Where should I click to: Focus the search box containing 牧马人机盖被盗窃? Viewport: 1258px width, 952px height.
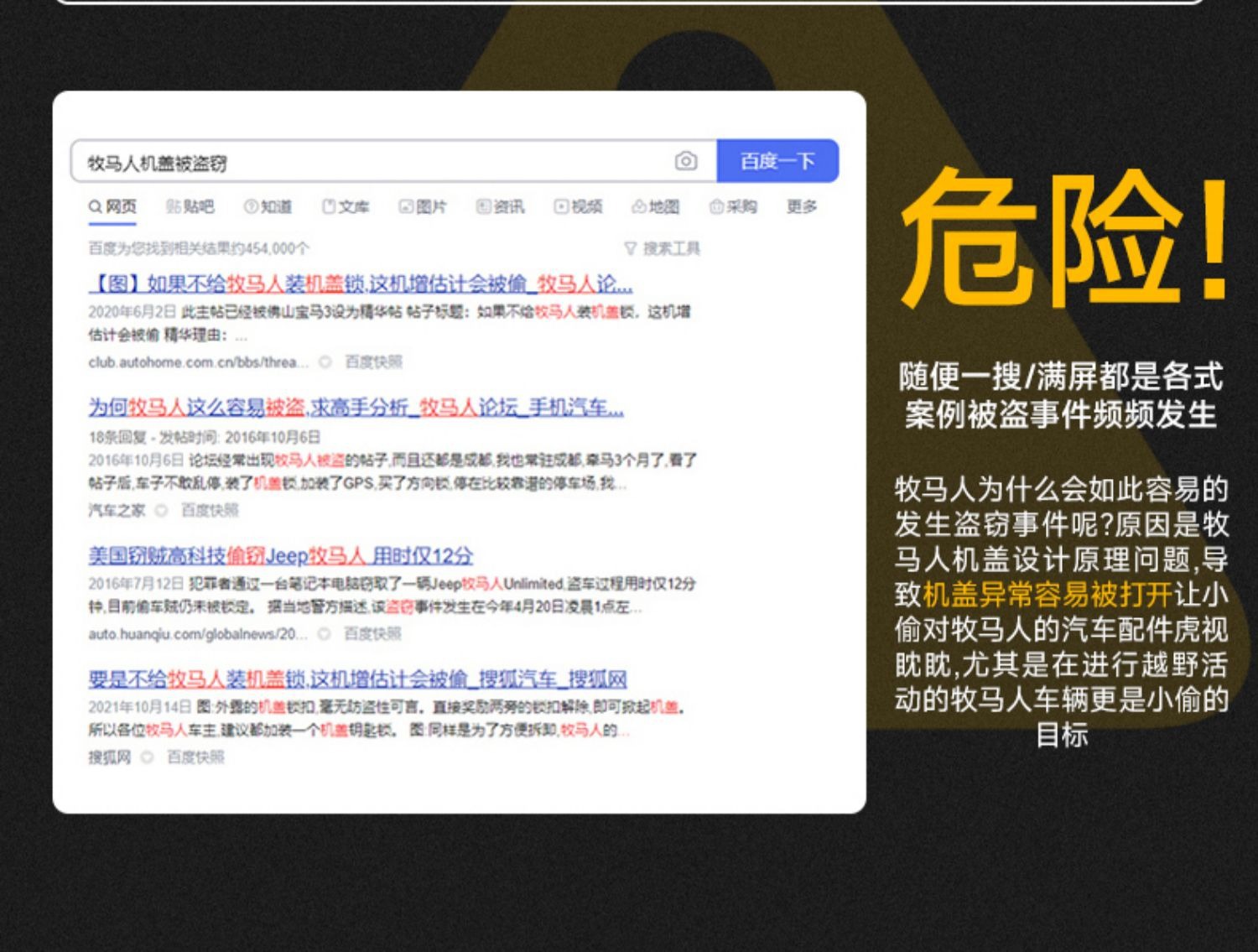393,161
